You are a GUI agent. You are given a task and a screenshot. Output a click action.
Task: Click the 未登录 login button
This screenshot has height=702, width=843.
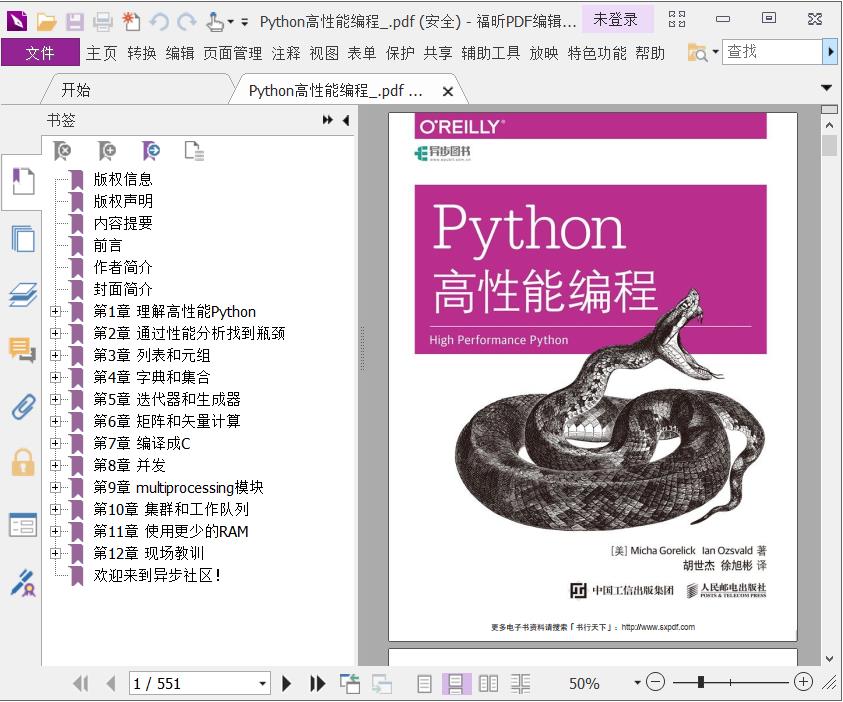(616, 20)
